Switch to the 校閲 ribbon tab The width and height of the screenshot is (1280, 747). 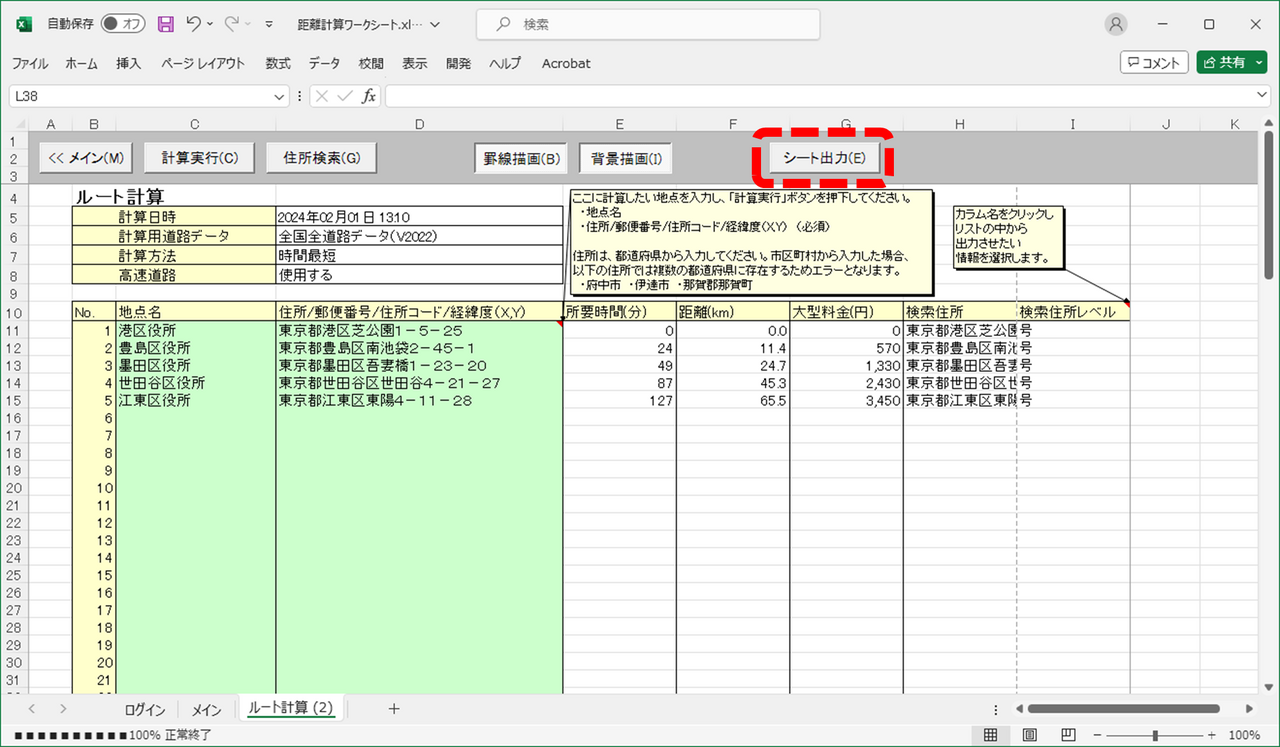(371, 63)
